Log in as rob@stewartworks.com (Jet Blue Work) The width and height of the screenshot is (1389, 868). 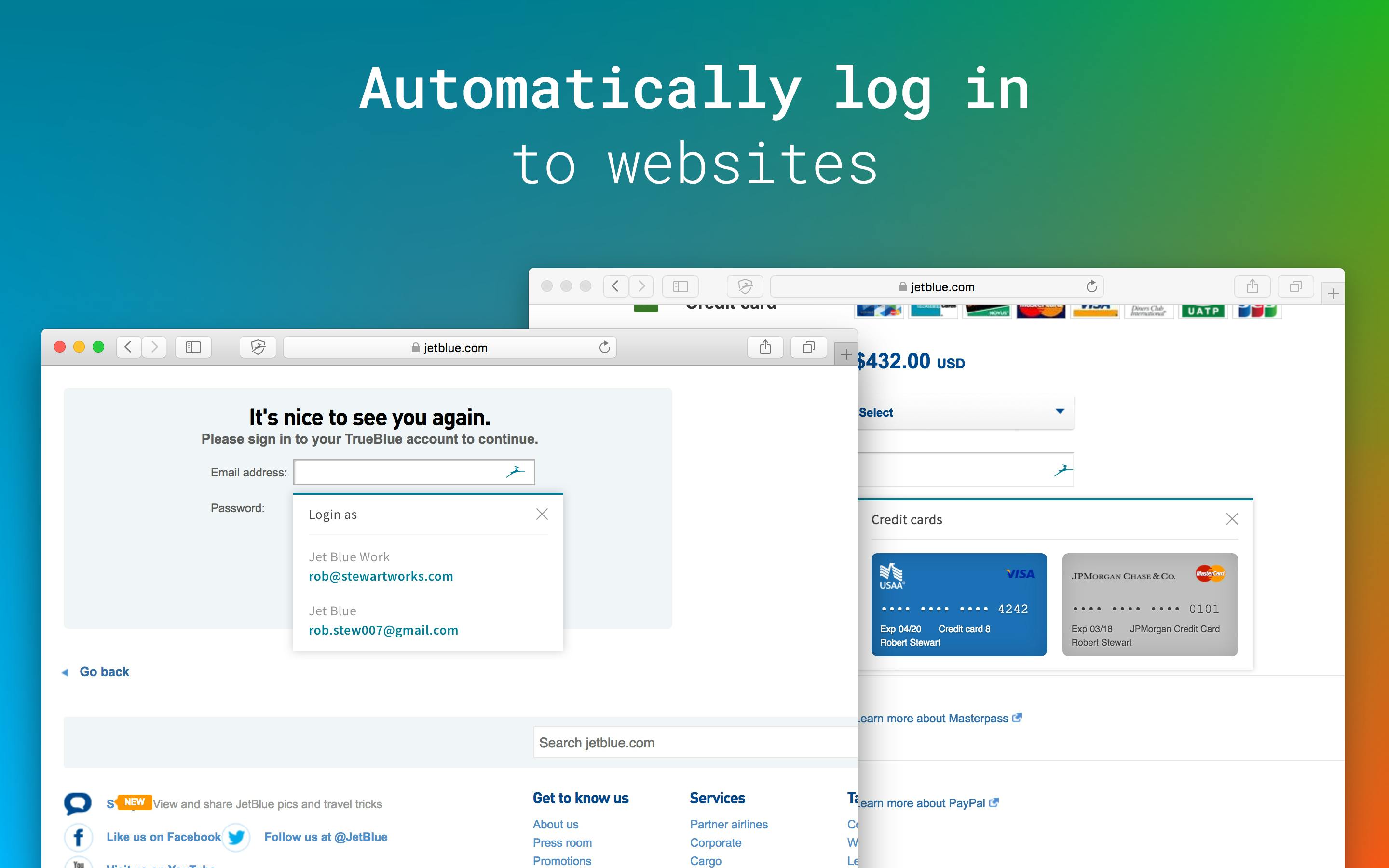tap(381, 567)
